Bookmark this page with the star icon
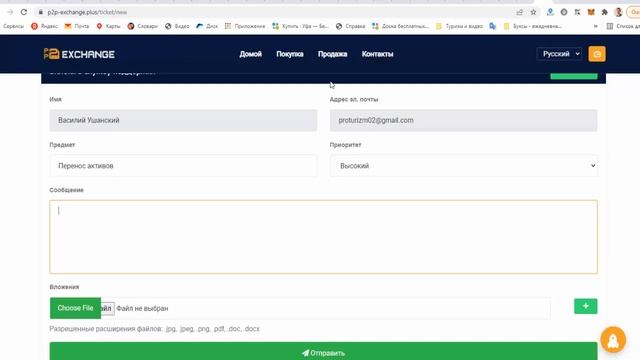The width and height of the screenshot is (640, 360). 533,12
